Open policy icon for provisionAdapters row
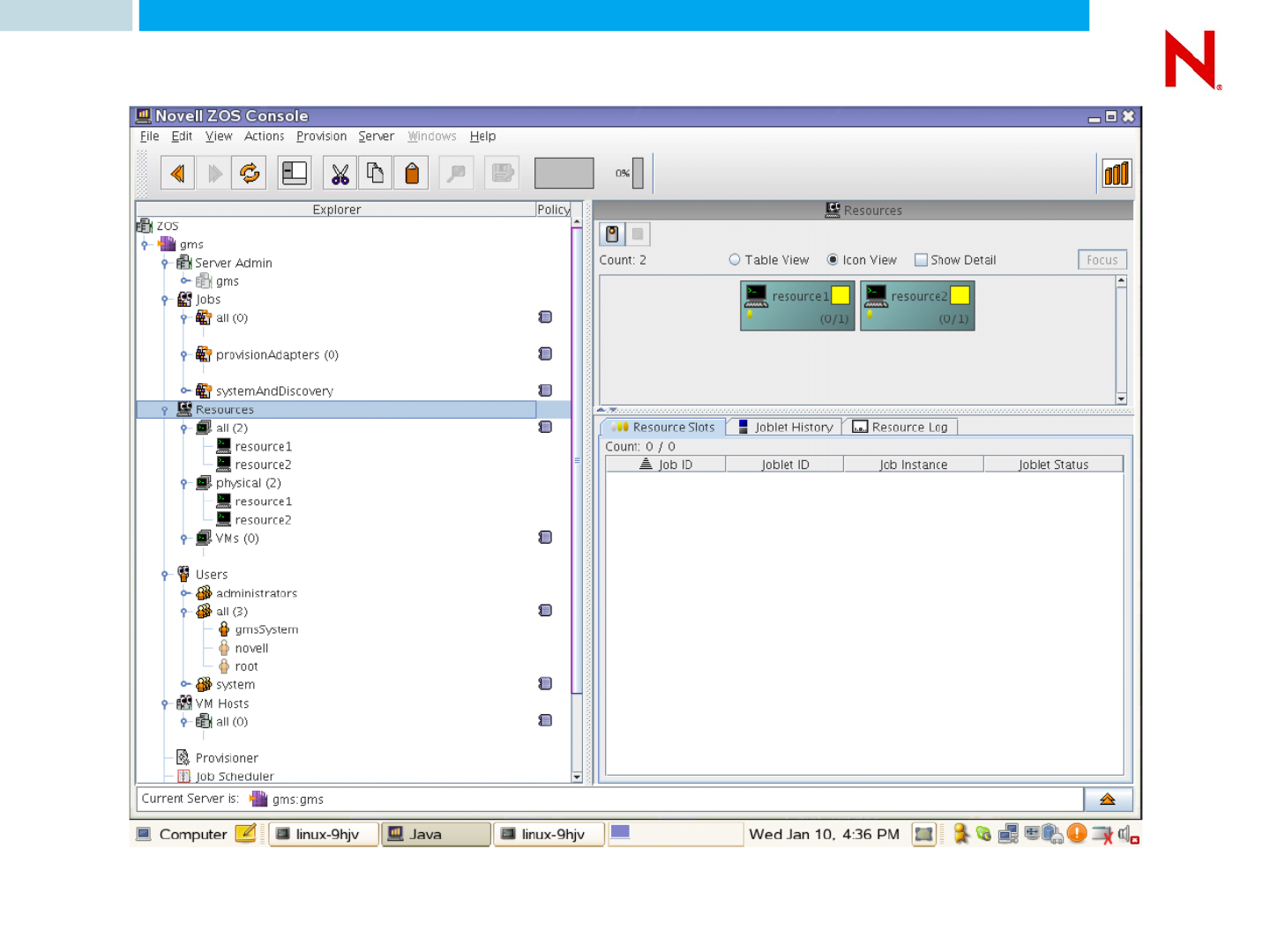This screenshot has height=952, width=1270. [545, 354]
